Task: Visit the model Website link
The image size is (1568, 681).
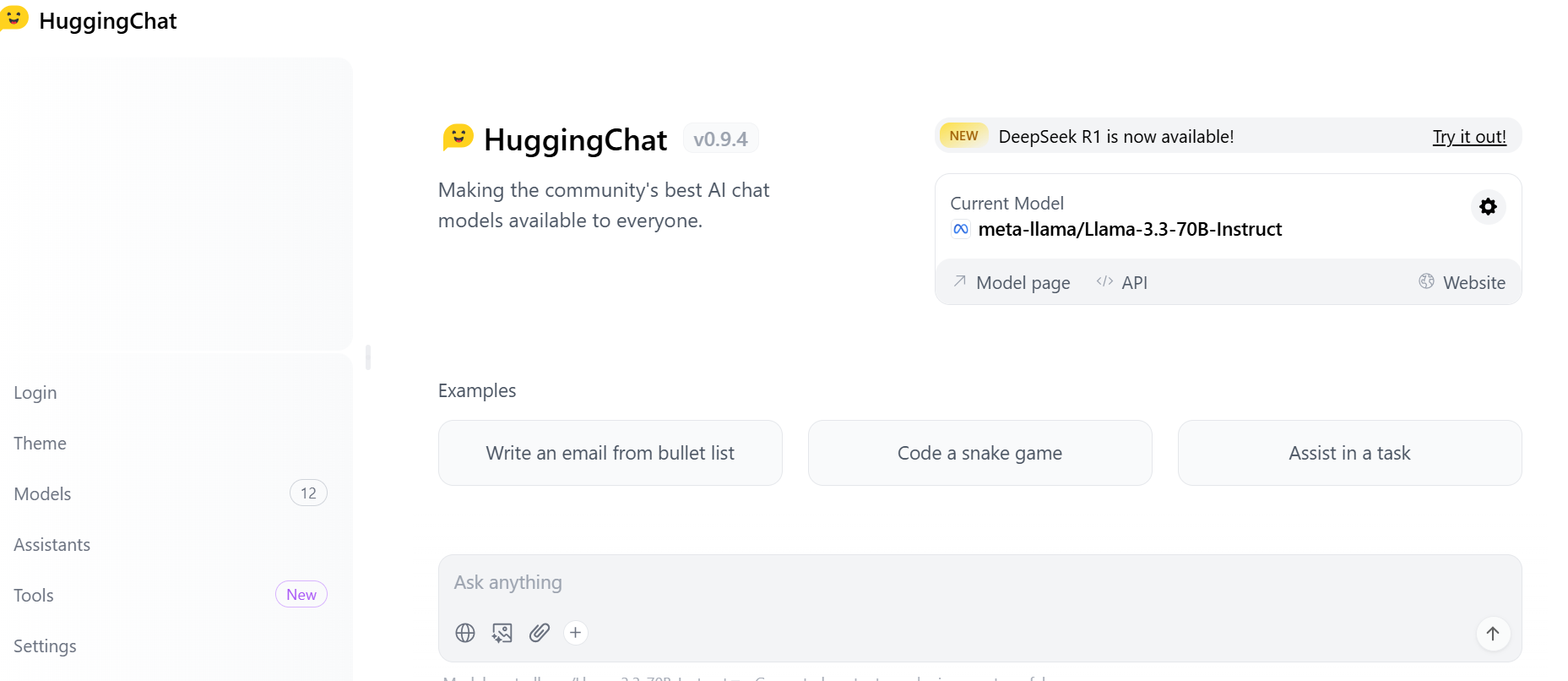Action: click(1462, 282)
